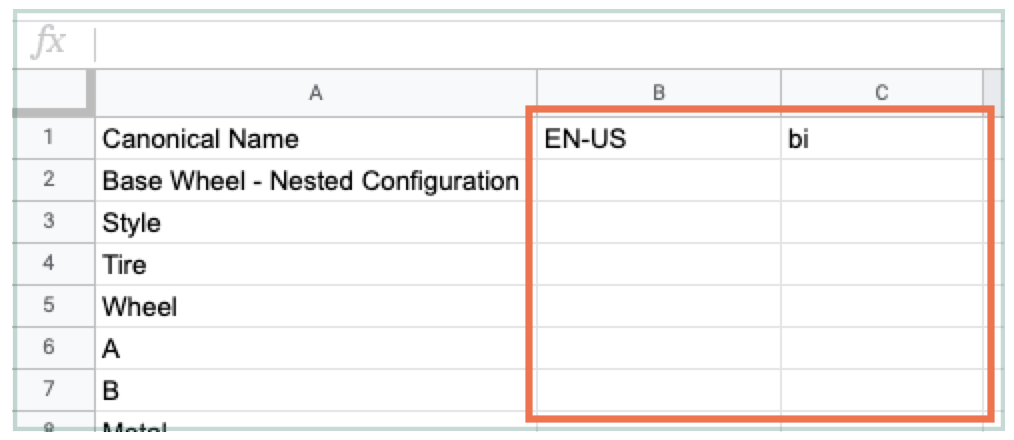
Task: Select column C header
Action: point(881,93)
